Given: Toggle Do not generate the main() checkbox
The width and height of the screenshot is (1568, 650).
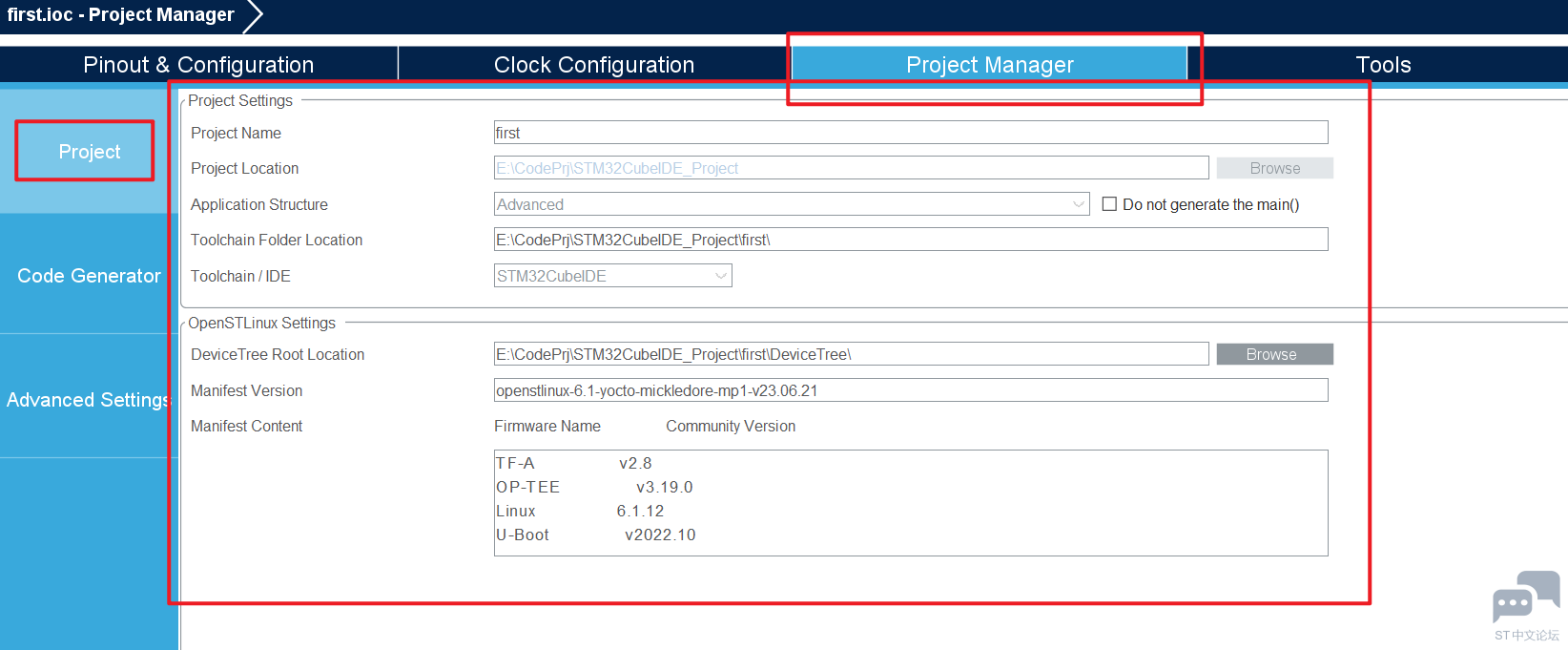Looking at the screenshot, I should tap(1109, 204).
